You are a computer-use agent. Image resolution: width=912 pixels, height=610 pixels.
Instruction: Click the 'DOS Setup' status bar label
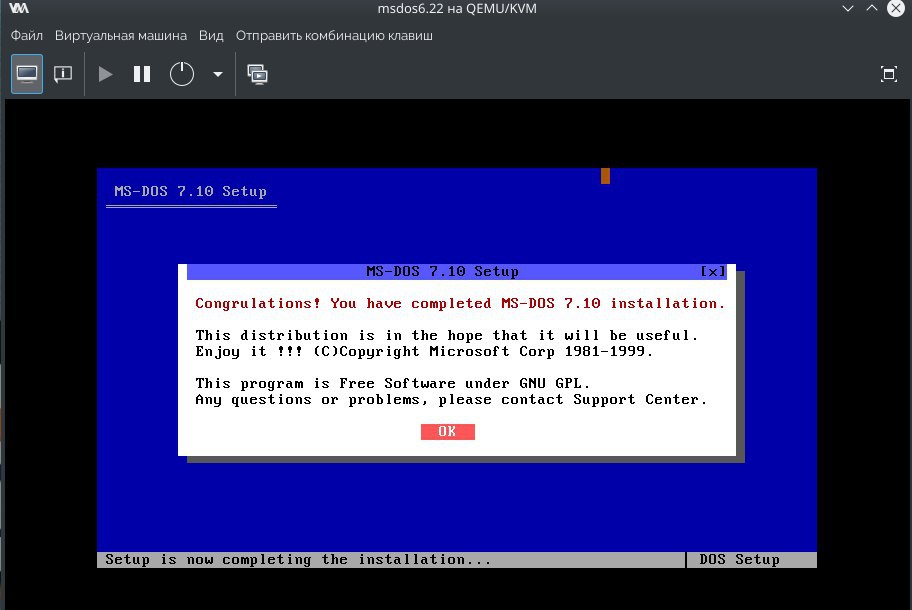739,559
